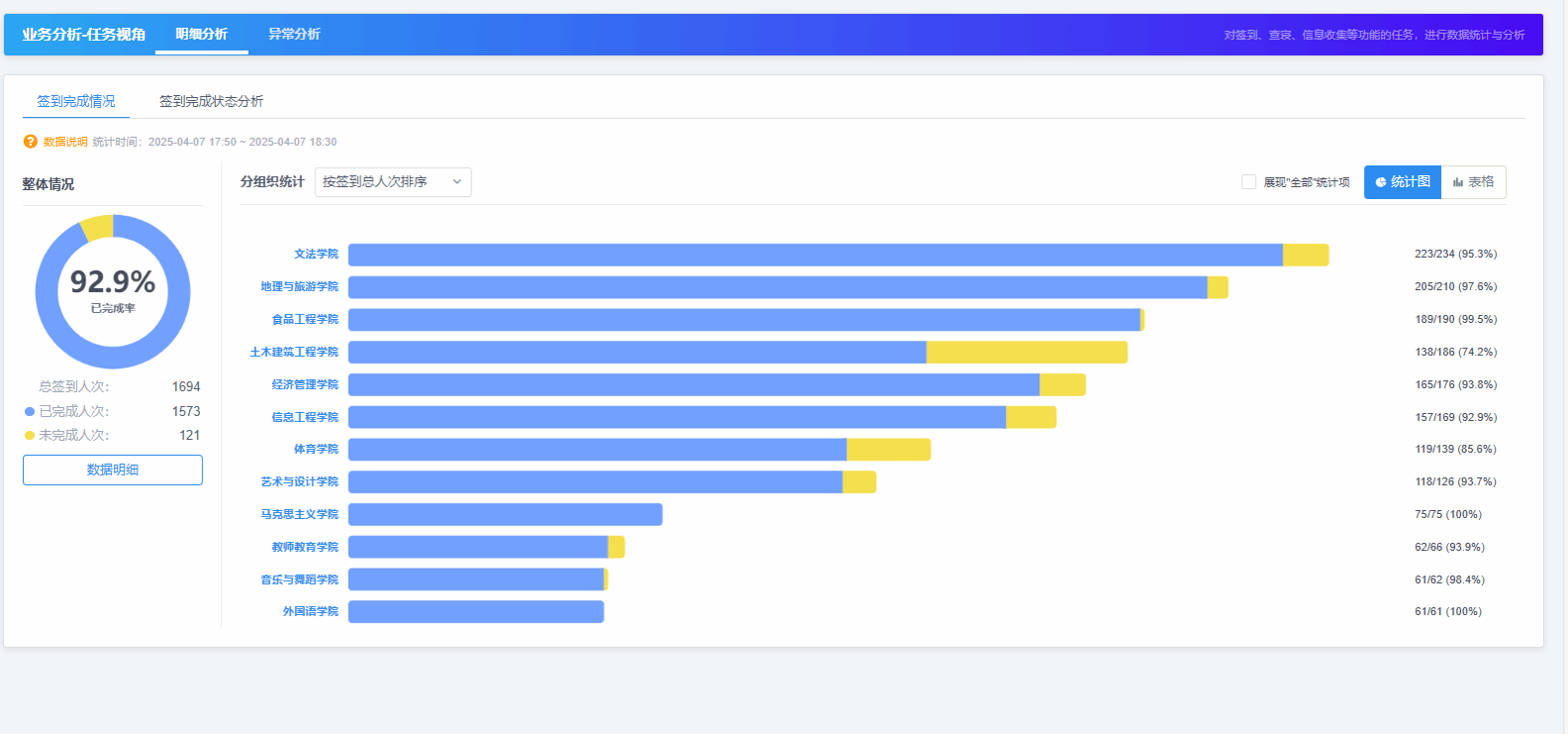
Task: Enable the 展现"全部"统计项 checkbox
Action: pyautogui.click(x=1249, y=182)
